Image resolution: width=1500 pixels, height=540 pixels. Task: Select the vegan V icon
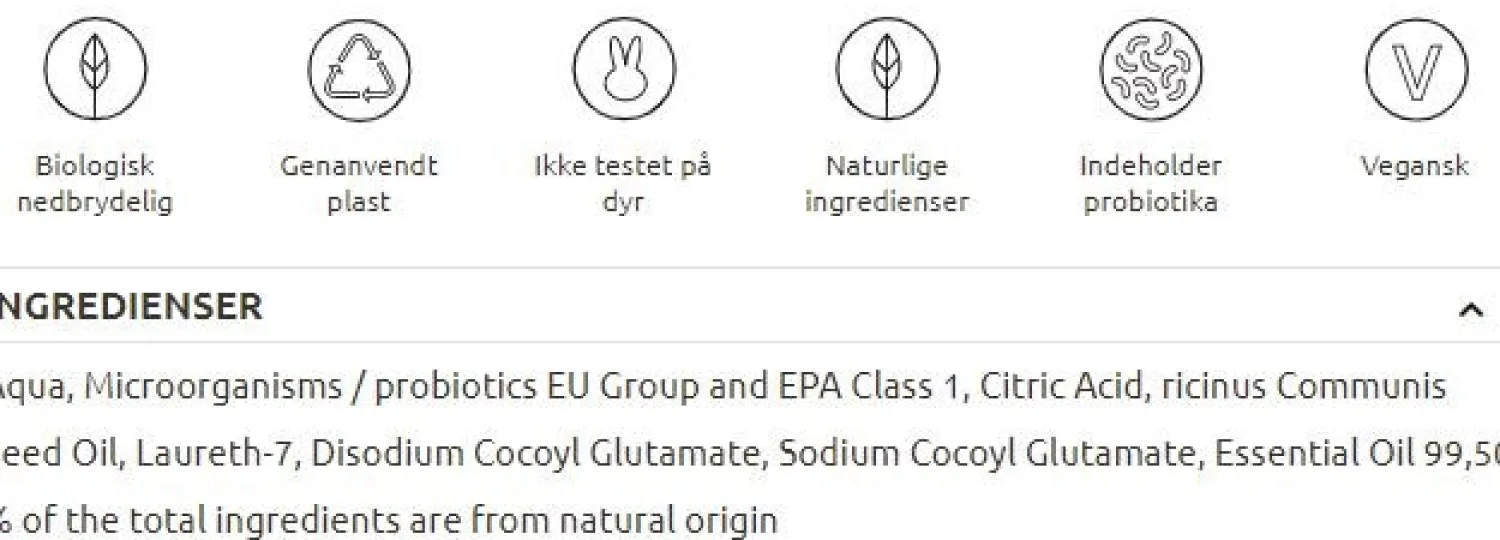coord(1415,70)
